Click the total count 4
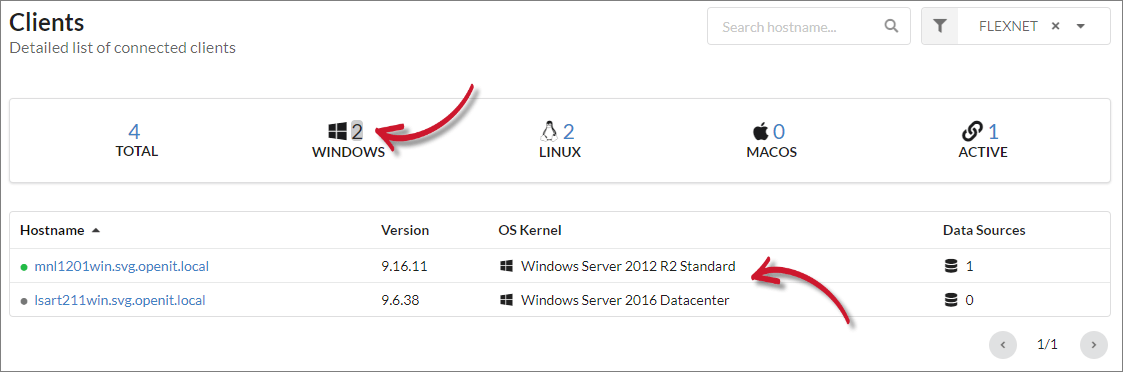The image size is (1123, 372). [134, 131]
